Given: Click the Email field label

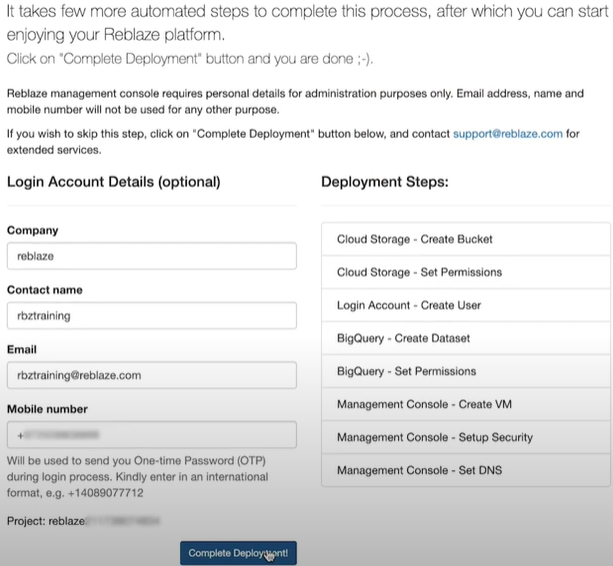Looking at the screenshot, I should click(x=22, y=350).
